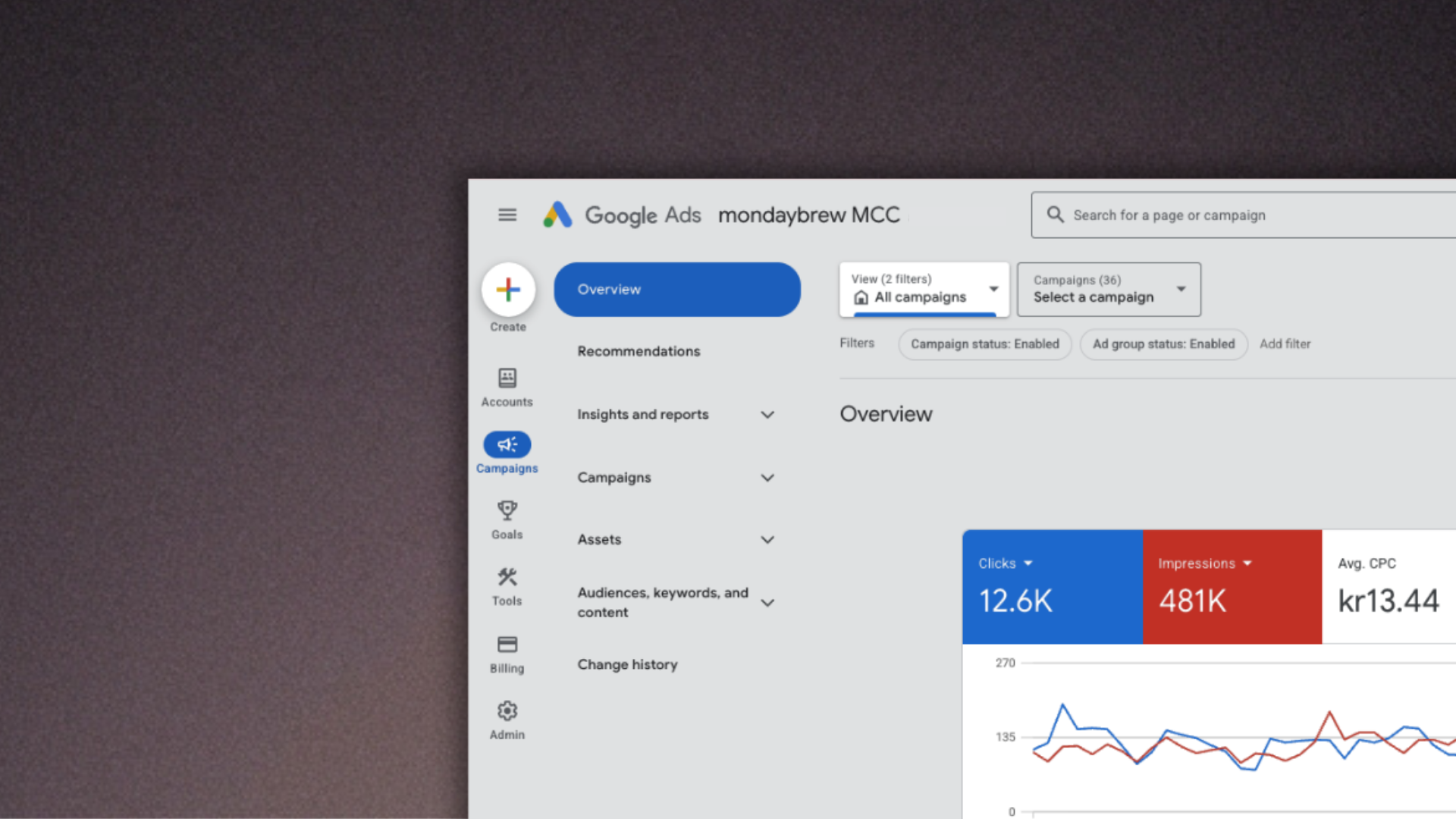This screenshot has height=819, width=1456.
Task: Click Campaign status: Enabled filter chip
Action: 984,344
